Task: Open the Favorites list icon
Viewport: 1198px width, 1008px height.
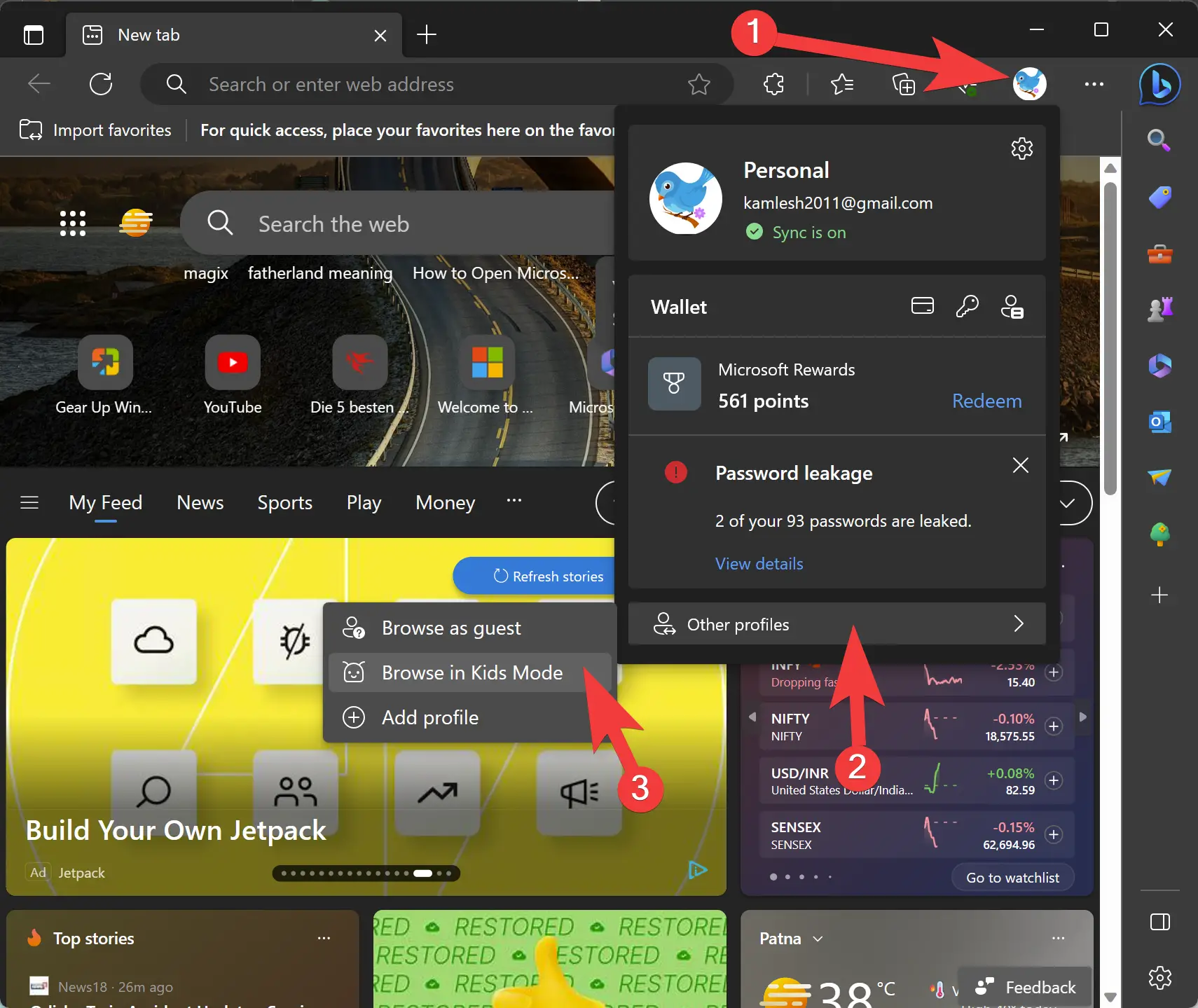Action: pyautogui.click(x=841, y=84)
